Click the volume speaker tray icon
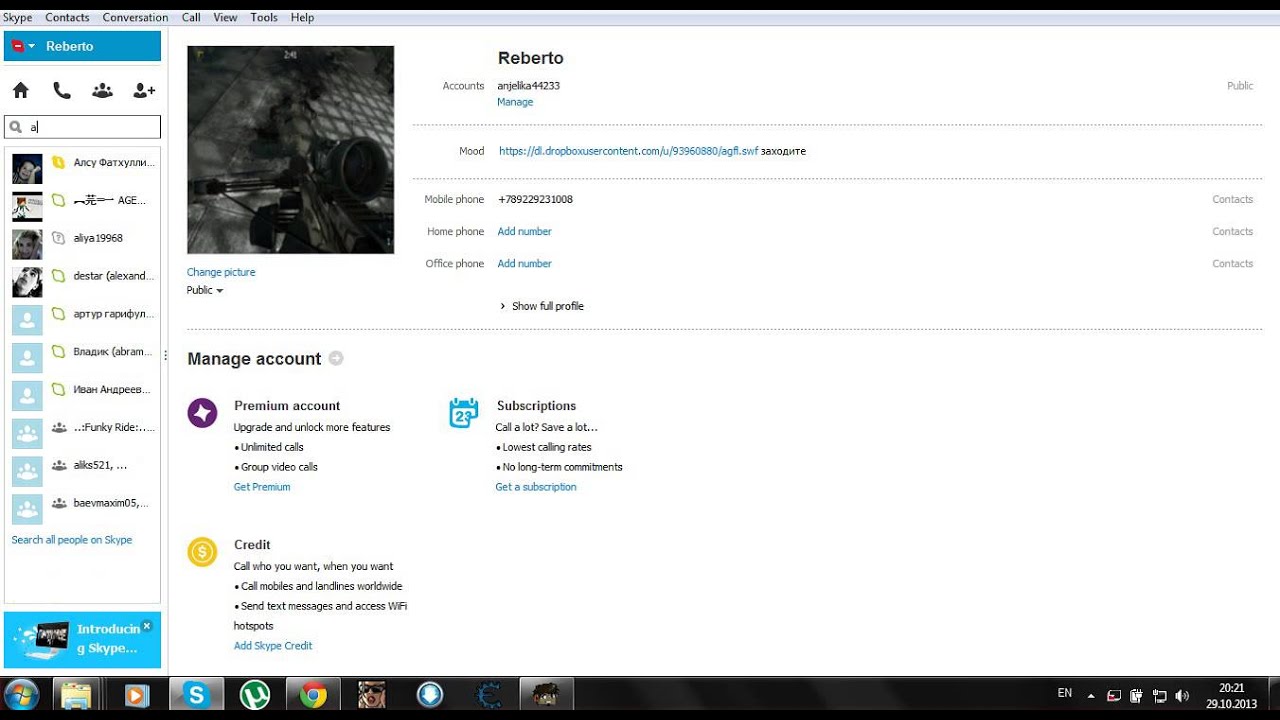The height and width of the screenshot is (720, 1280). [x=1182, y=695]
